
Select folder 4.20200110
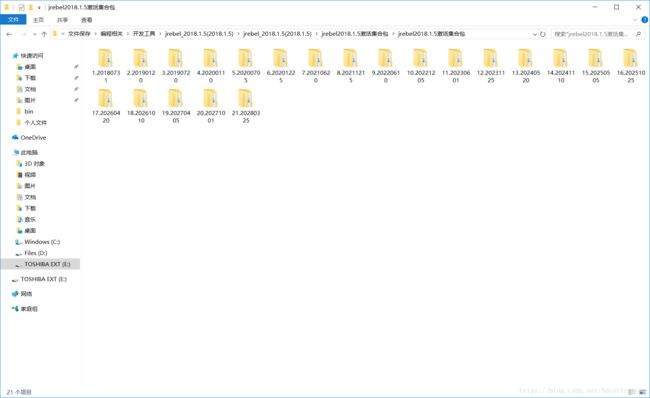tap(211, 66)
